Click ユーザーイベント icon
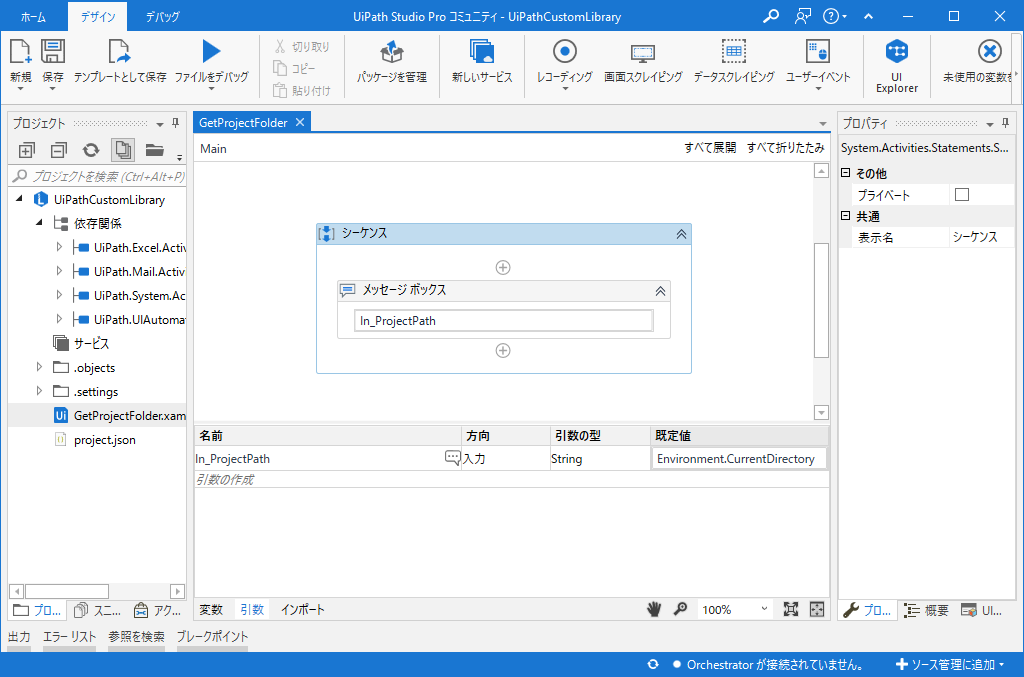This screenshot has height=677, width=1024. 818,51
